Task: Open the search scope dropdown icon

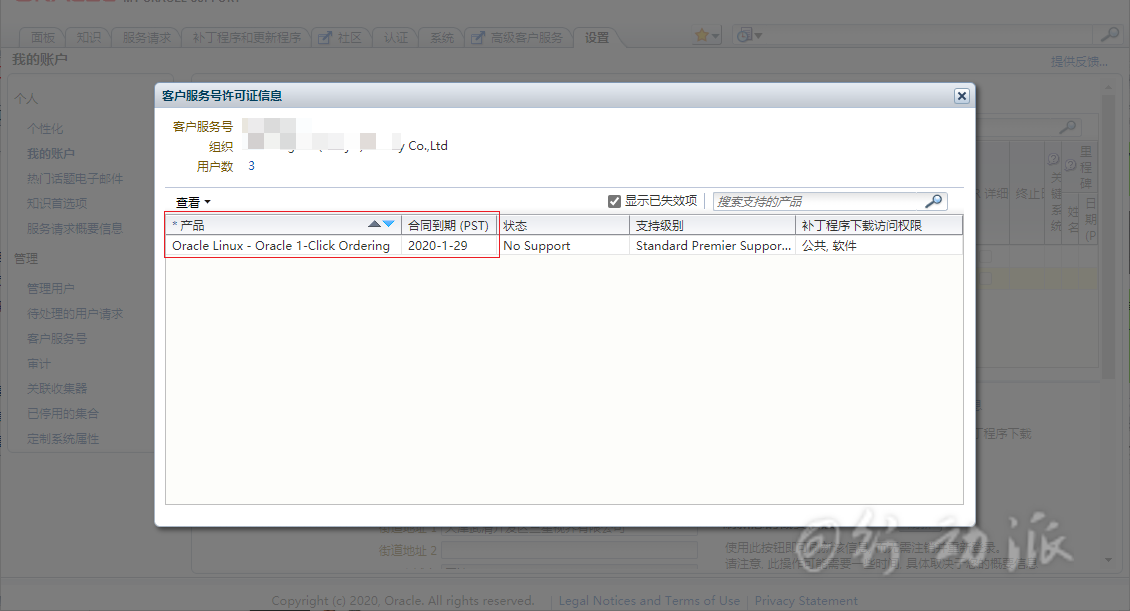Action: pos(749,35)
